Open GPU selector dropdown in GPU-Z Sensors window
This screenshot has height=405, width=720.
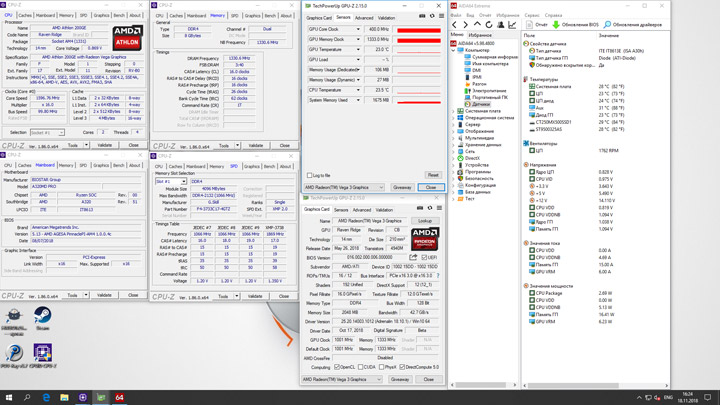point(344,187)
